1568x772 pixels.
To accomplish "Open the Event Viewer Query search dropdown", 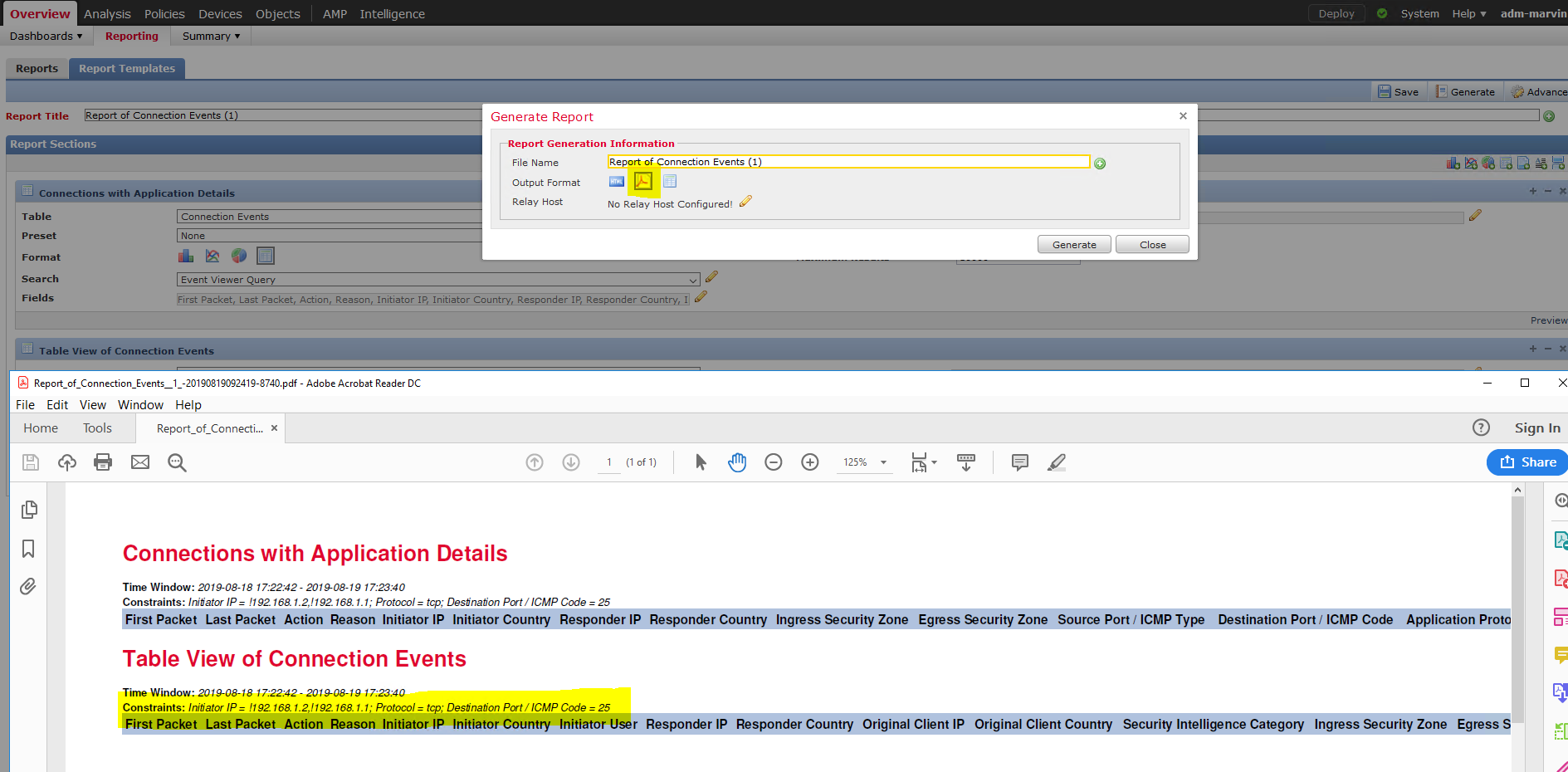I will click(693, 280).
